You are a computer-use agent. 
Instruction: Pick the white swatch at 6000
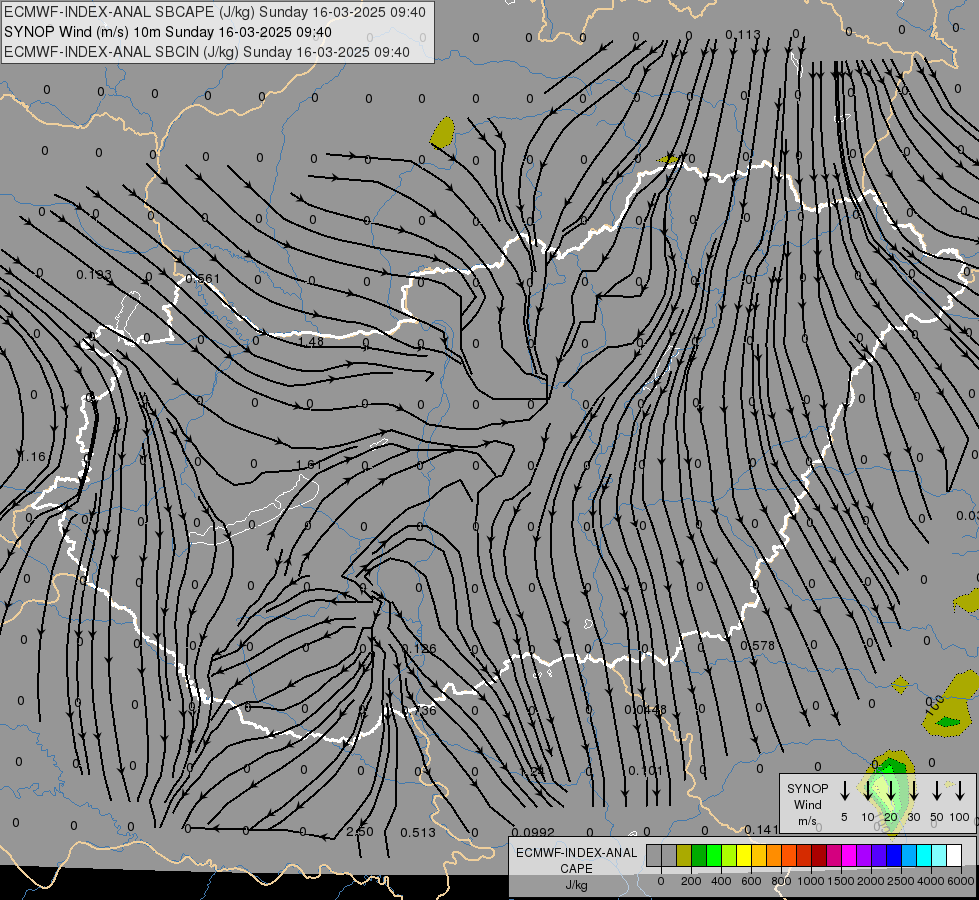(953, 855)
